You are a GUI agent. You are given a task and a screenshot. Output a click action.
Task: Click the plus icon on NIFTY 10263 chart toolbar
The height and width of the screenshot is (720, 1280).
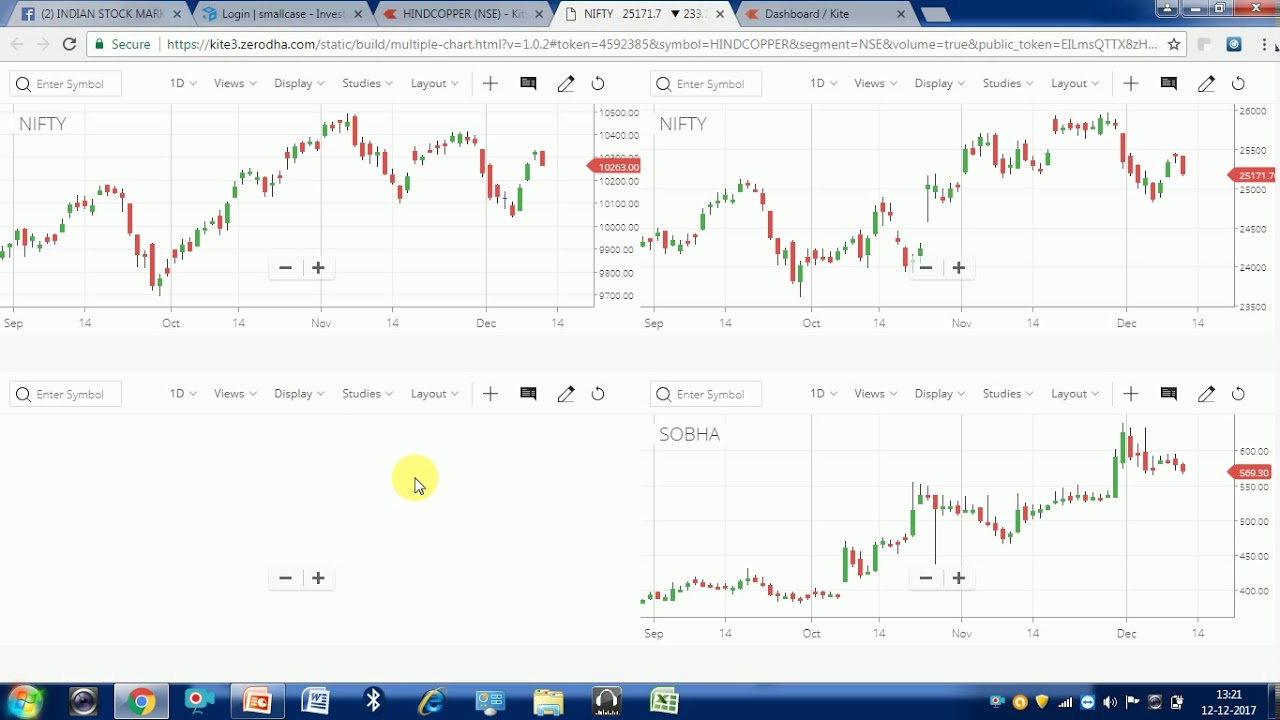tap(490, 84)
